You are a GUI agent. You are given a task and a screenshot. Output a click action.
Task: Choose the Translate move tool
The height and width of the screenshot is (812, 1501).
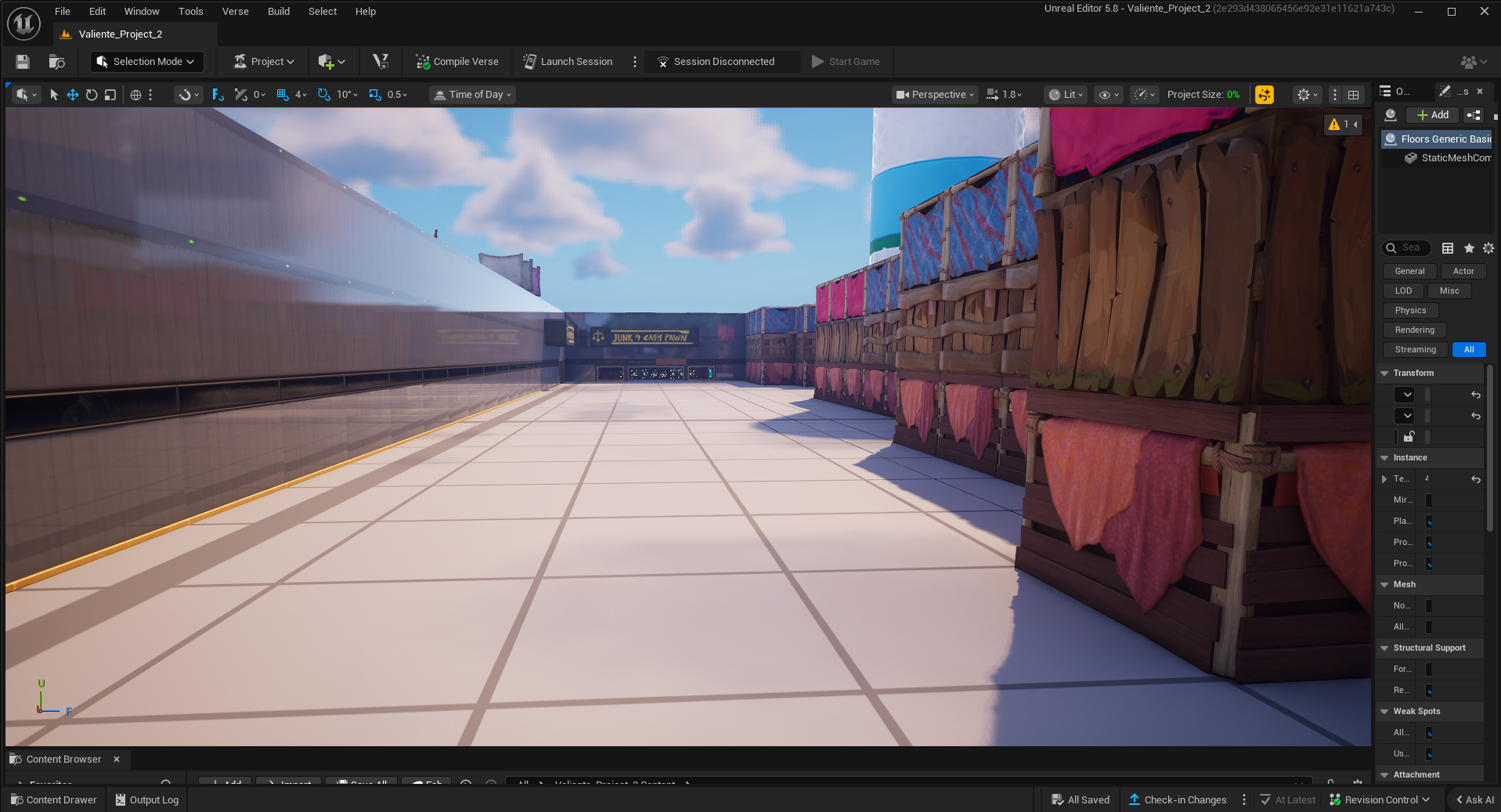click(73, 95)
